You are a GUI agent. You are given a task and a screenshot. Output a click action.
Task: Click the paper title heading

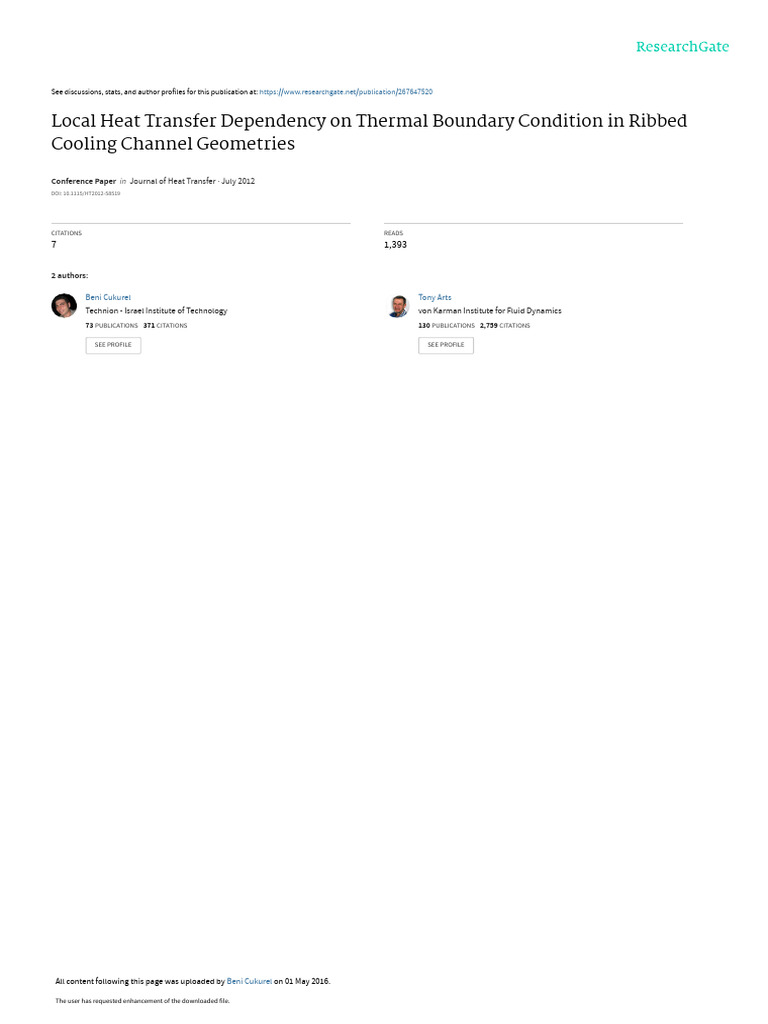click(369, 132)
